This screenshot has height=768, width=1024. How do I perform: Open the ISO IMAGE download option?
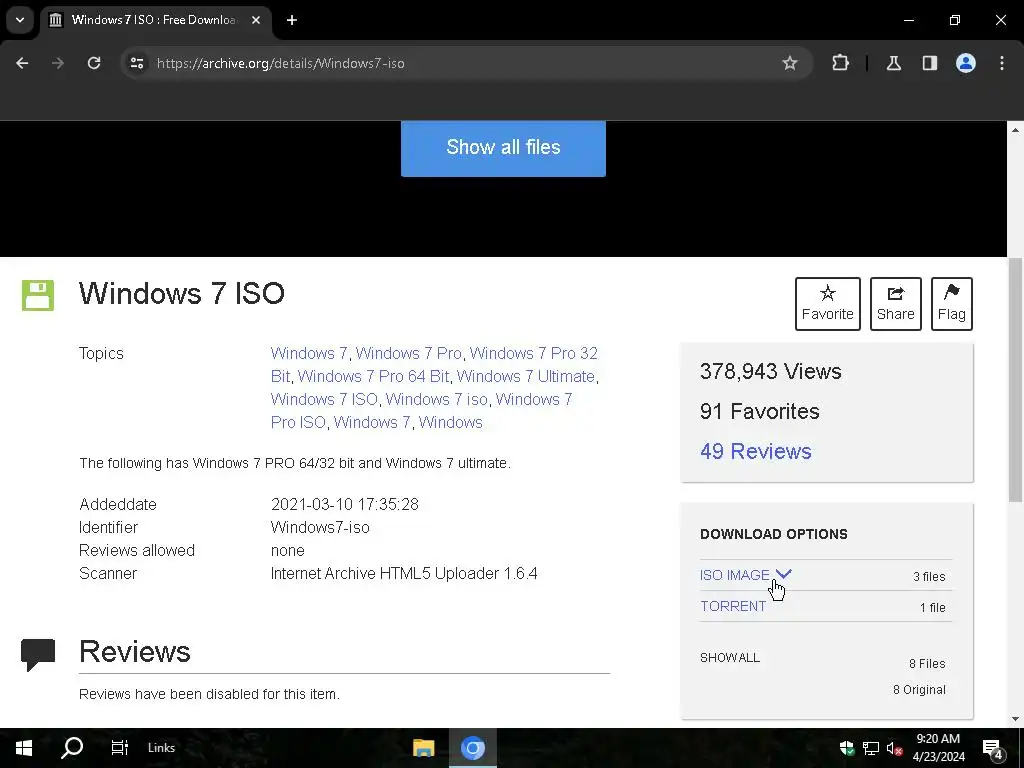tap(735, 575)
